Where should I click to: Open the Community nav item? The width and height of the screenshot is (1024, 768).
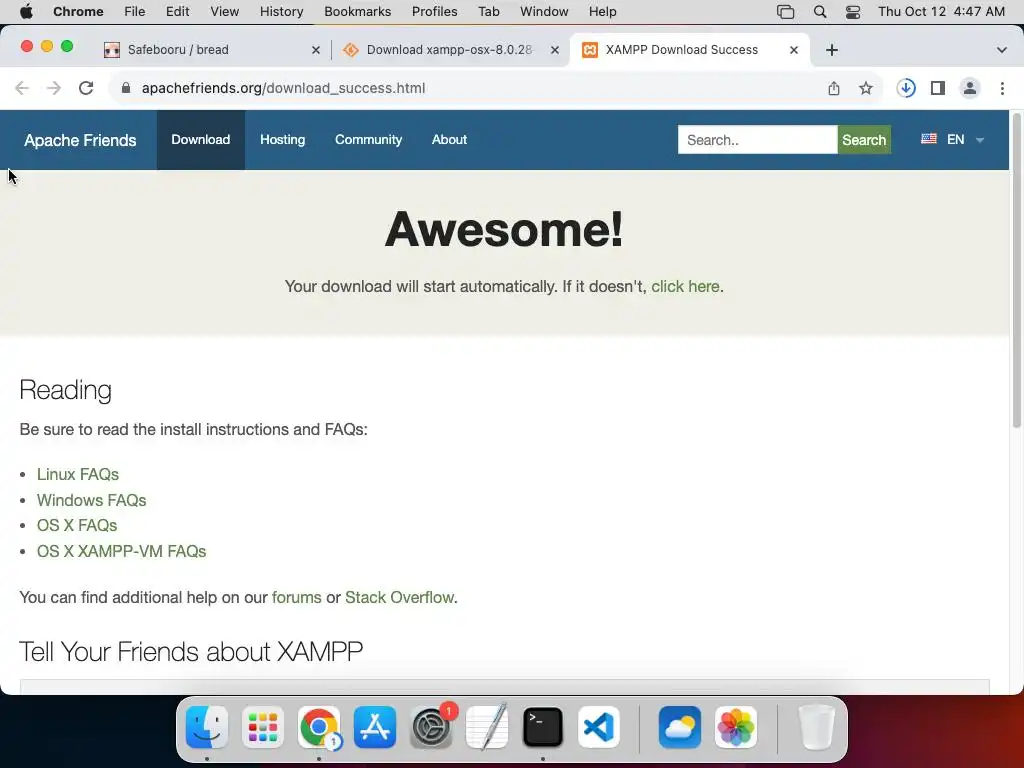(x=368, y=140)
